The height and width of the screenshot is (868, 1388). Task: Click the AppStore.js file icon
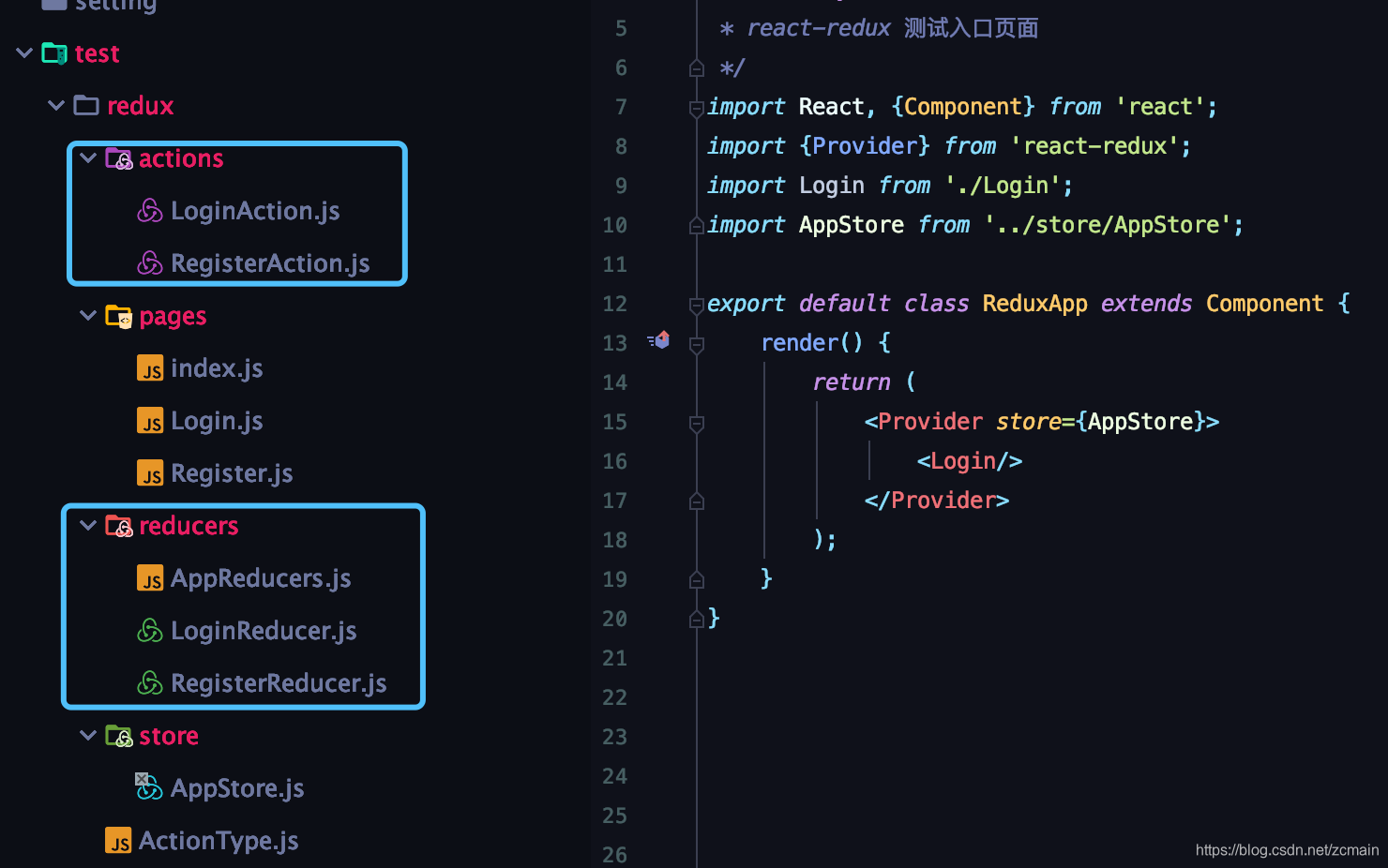pos(148,786)
